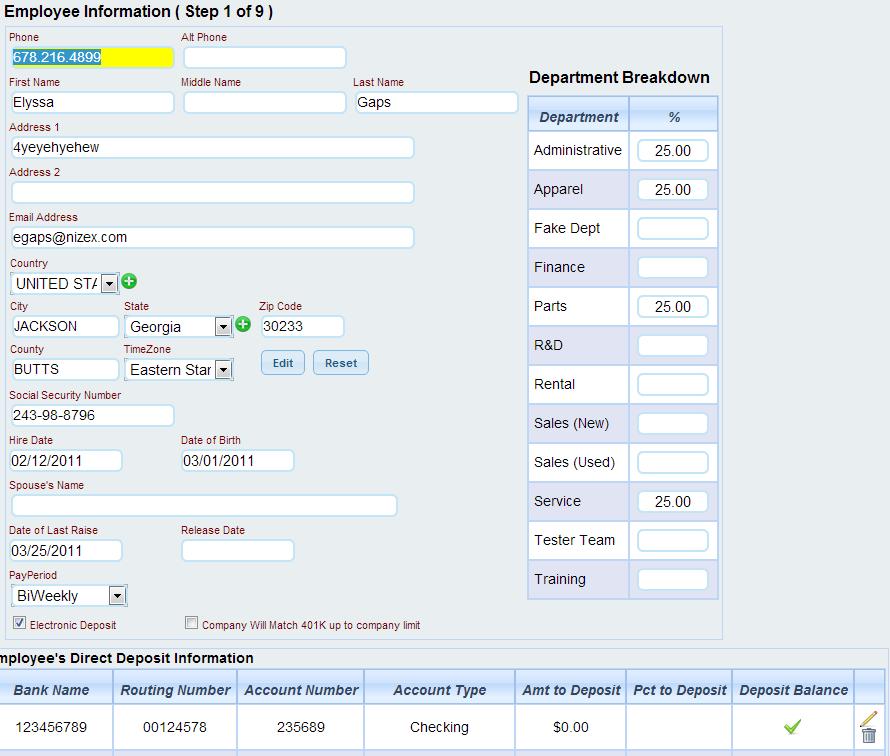Click the Release Date input field
This screenshot has height=756, width=890.
pyautogui.click(x=238, y=551)
